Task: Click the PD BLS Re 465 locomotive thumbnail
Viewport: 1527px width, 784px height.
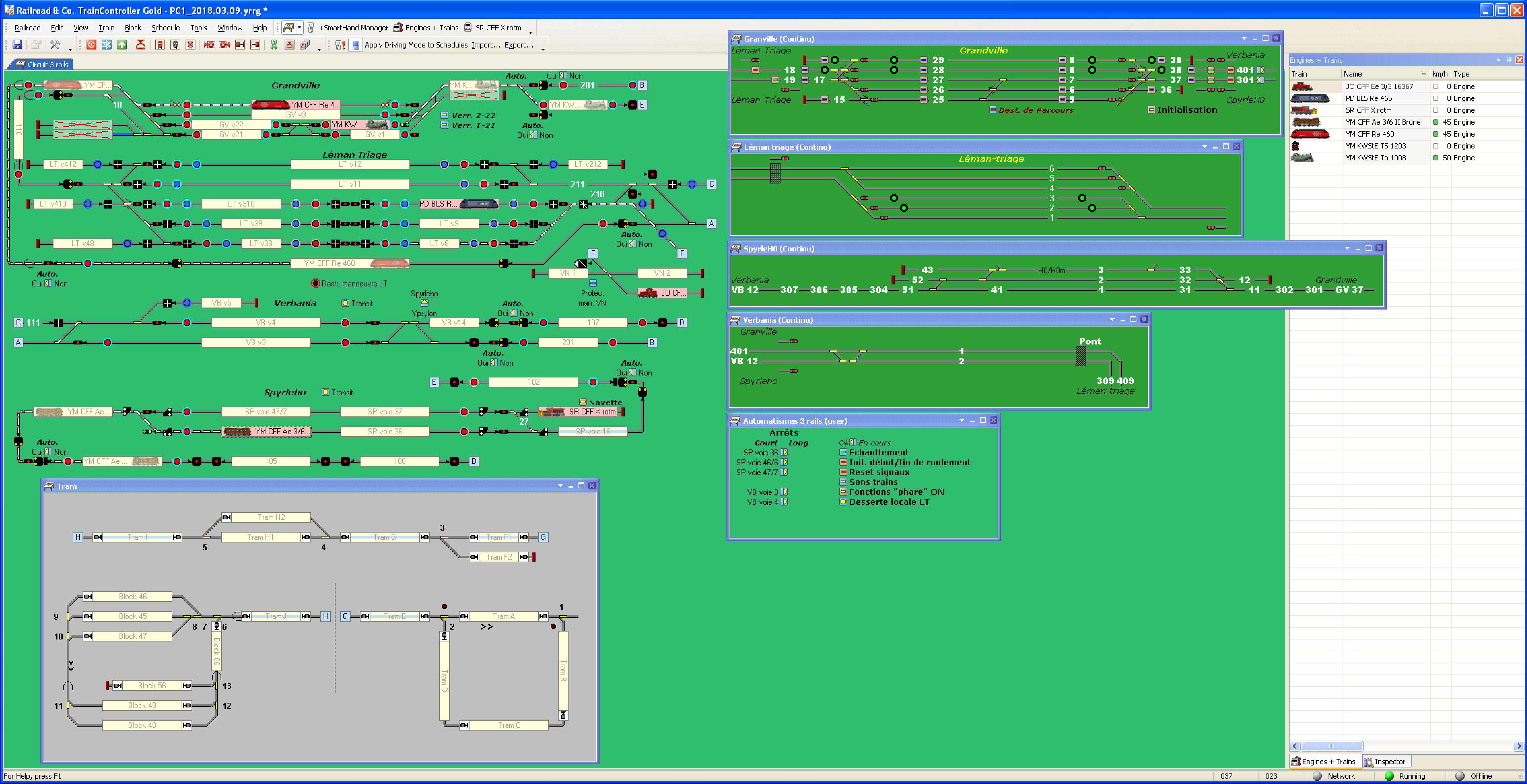Action: click(x=1309, y=98)
